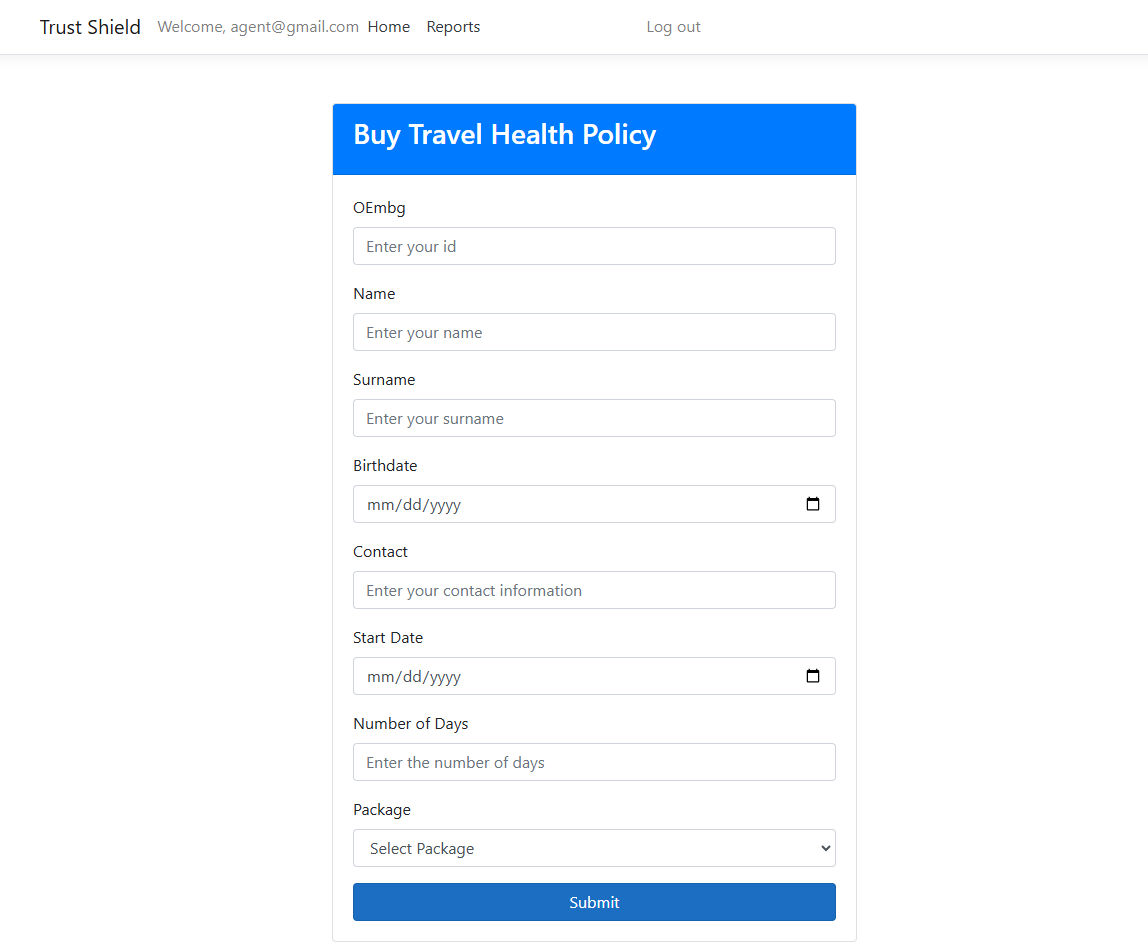Open the Start Date calendar picker icon
The height and width of the screenshot is (944, 1148).
[813, 677]
